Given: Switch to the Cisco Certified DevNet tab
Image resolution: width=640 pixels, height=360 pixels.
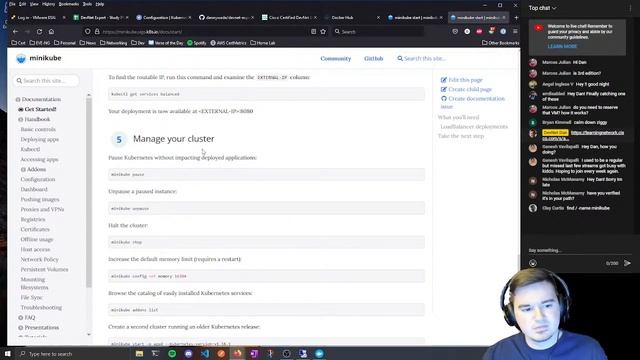Looking at the screenshot, I should (290, 18).
